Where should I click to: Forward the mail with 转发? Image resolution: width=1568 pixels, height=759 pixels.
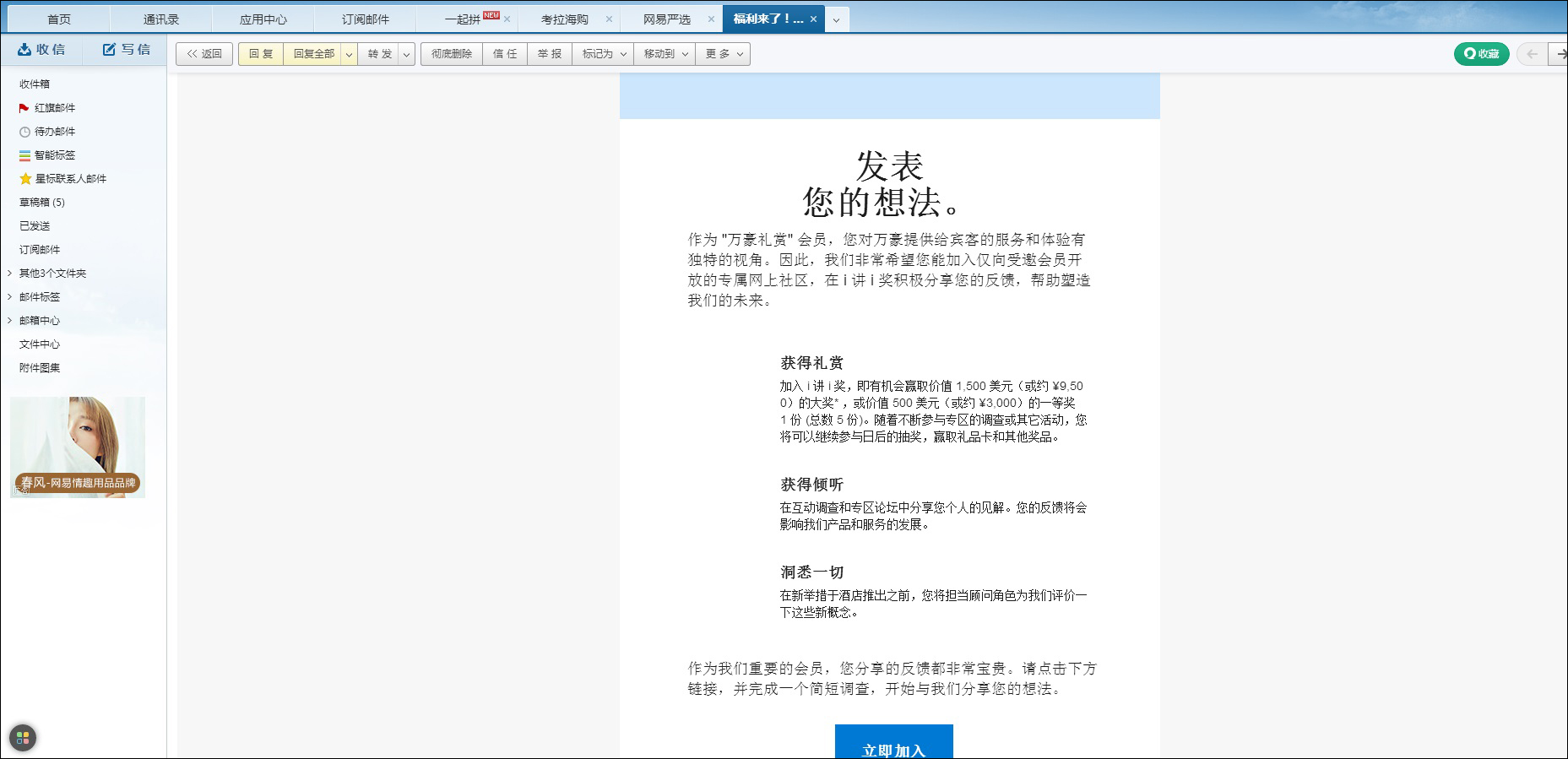(379, 54)
